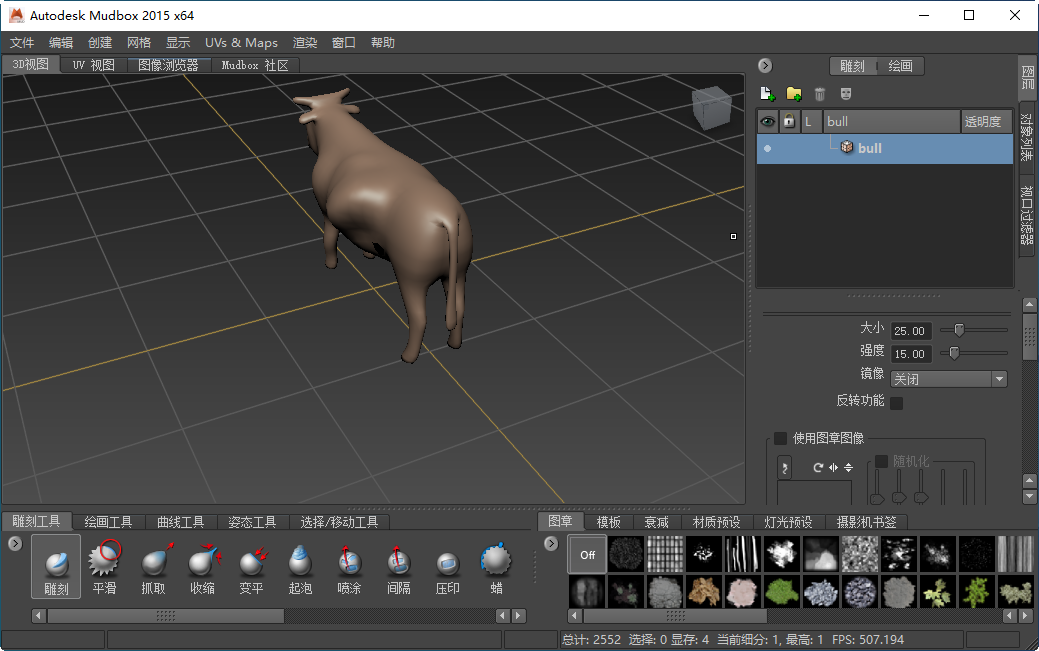Switch to the 绘画工具 tab
Image resolution: width=1039 pixels, height=651 pixels.
tap(109, 522)
